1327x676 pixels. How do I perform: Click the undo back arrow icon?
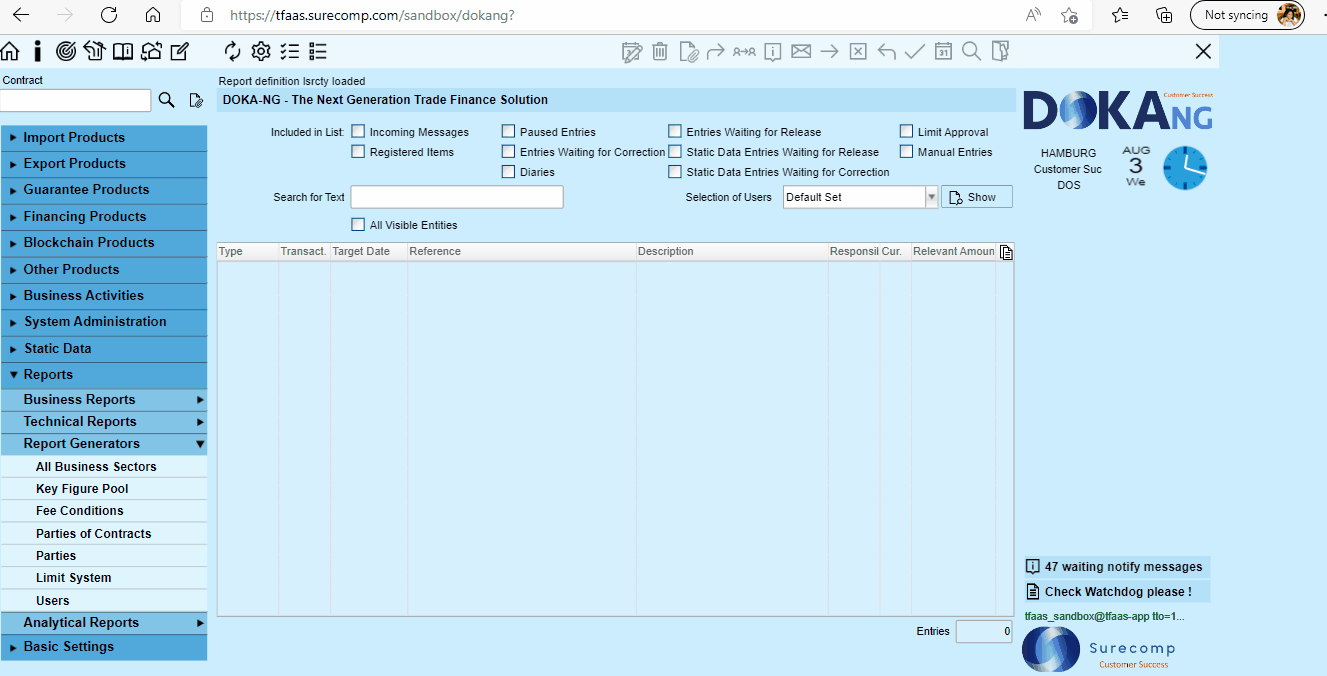(x=886, y=52)
